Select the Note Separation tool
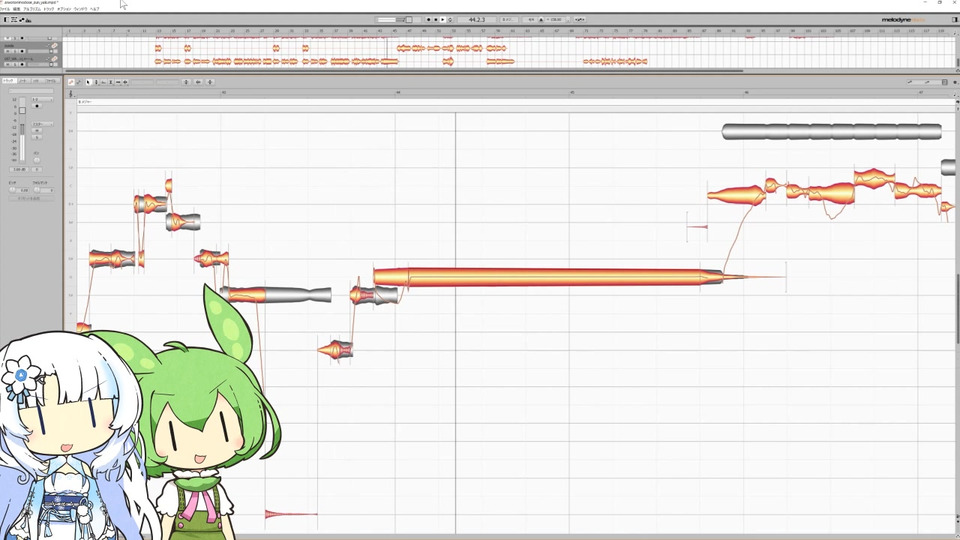This screenshot has height=540, width=960. click(x=126, y=82)
